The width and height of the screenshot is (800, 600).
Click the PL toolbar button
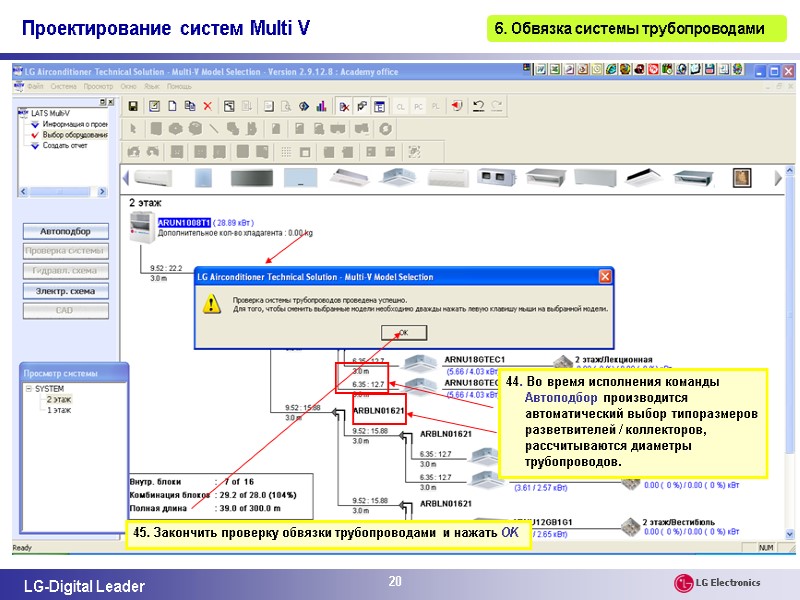click(436, 107)
